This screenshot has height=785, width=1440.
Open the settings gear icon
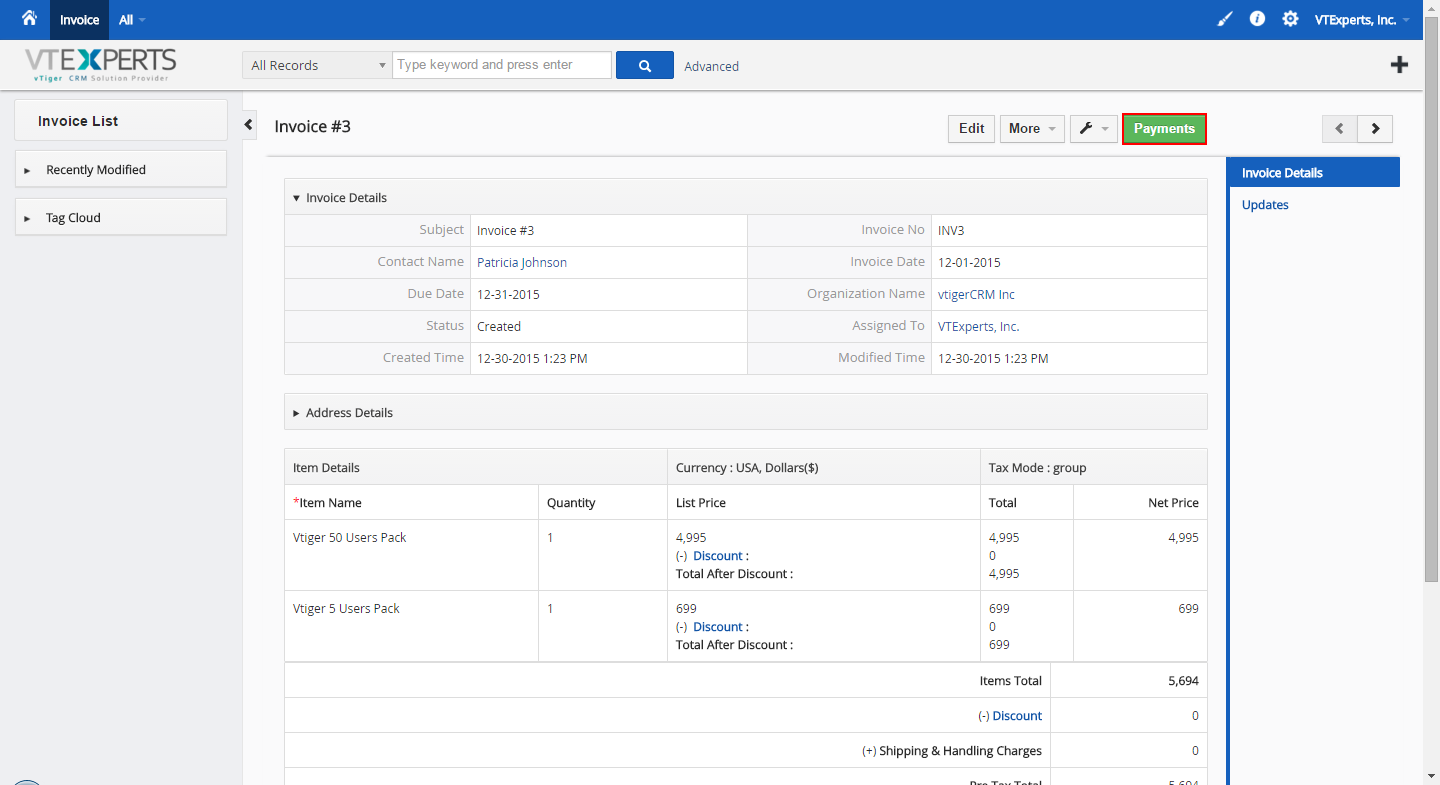(x=1291, y=19)
